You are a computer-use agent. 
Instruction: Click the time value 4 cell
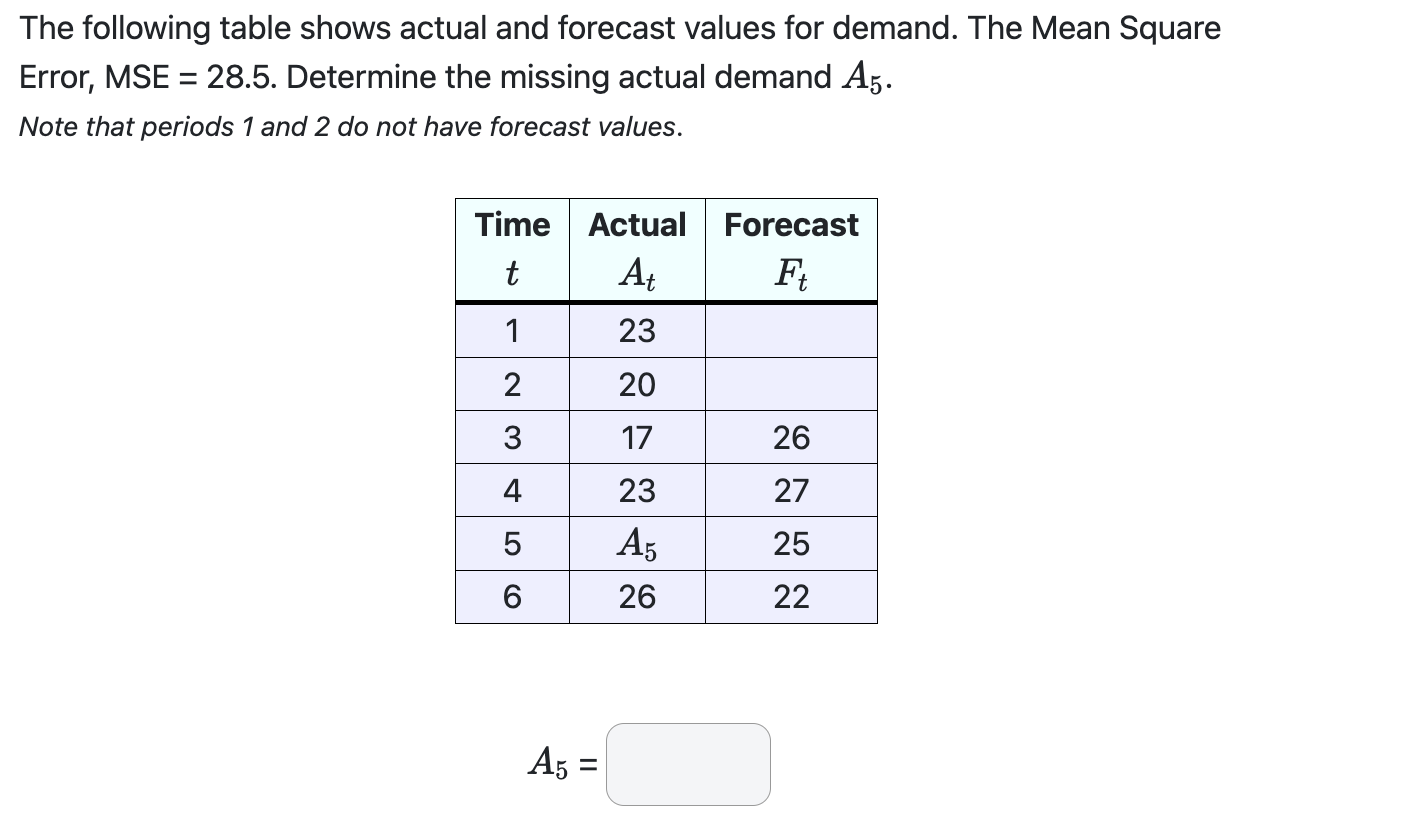[x=512, y=490]
